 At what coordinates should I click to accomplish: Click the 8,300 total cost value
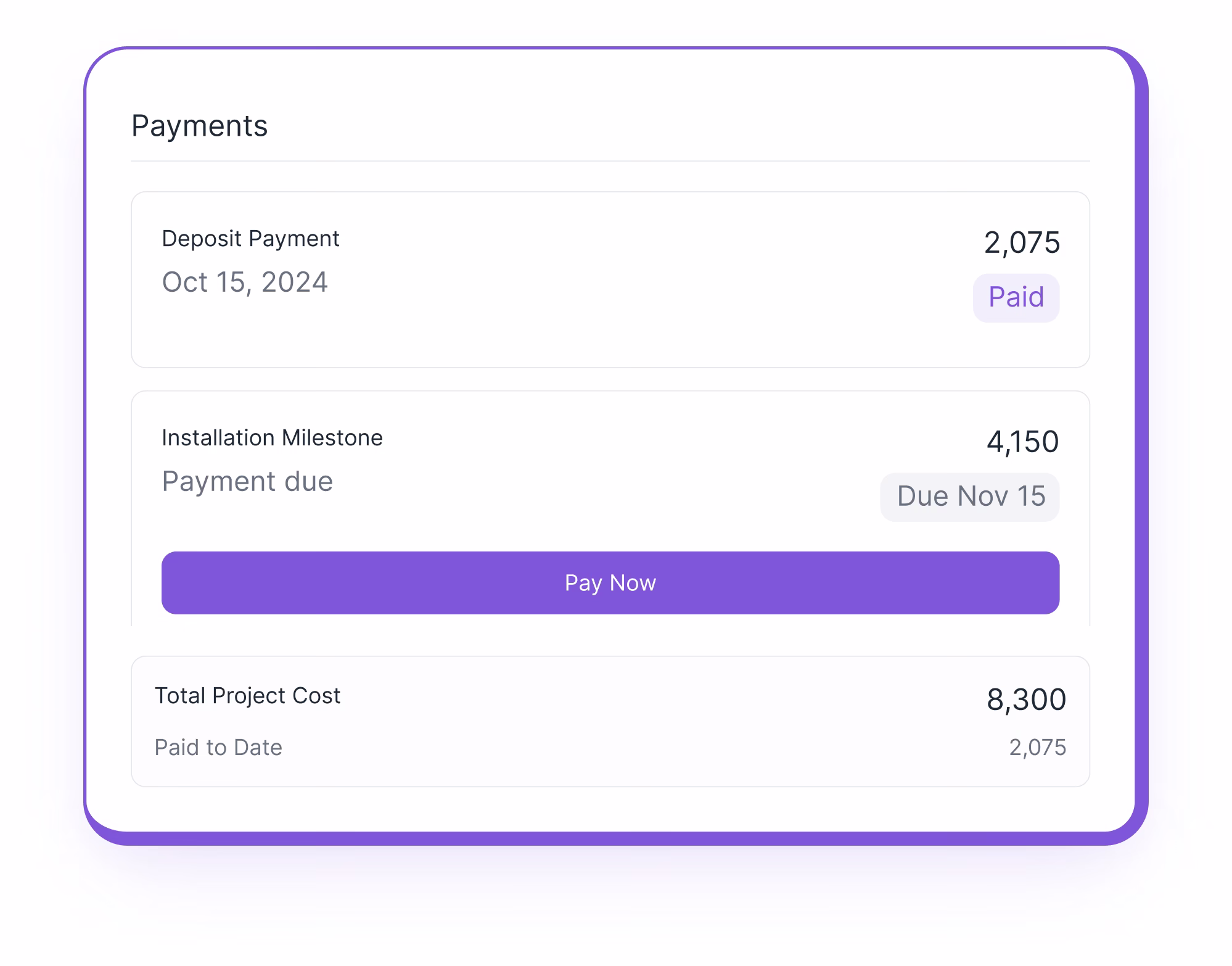[1026, 699]
